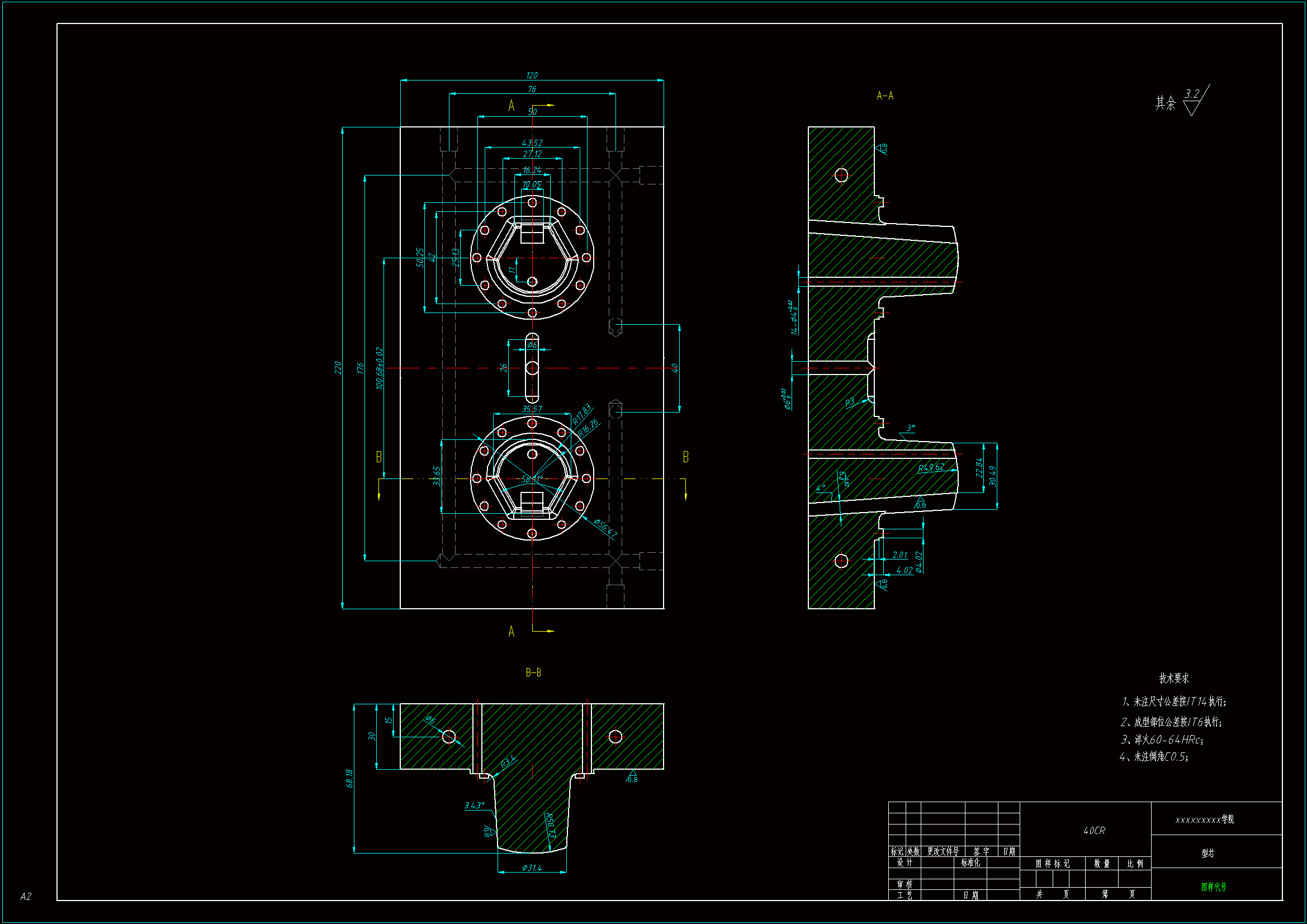1307x924 pixels.
Task: Click the top section arrow marker A
Action: point(511,106)
